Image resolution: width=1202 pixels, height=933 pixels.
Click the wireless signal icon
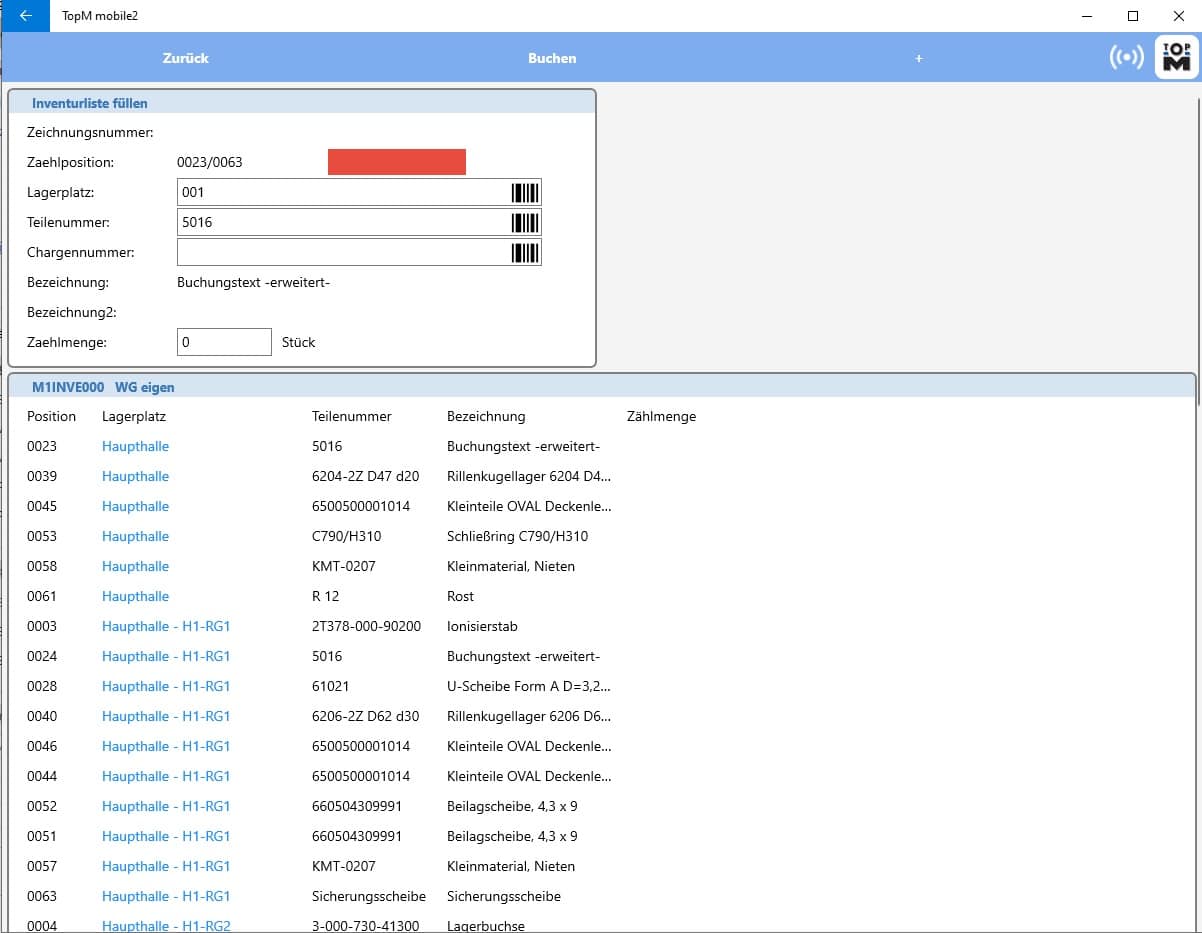(x=1126, y=57)
